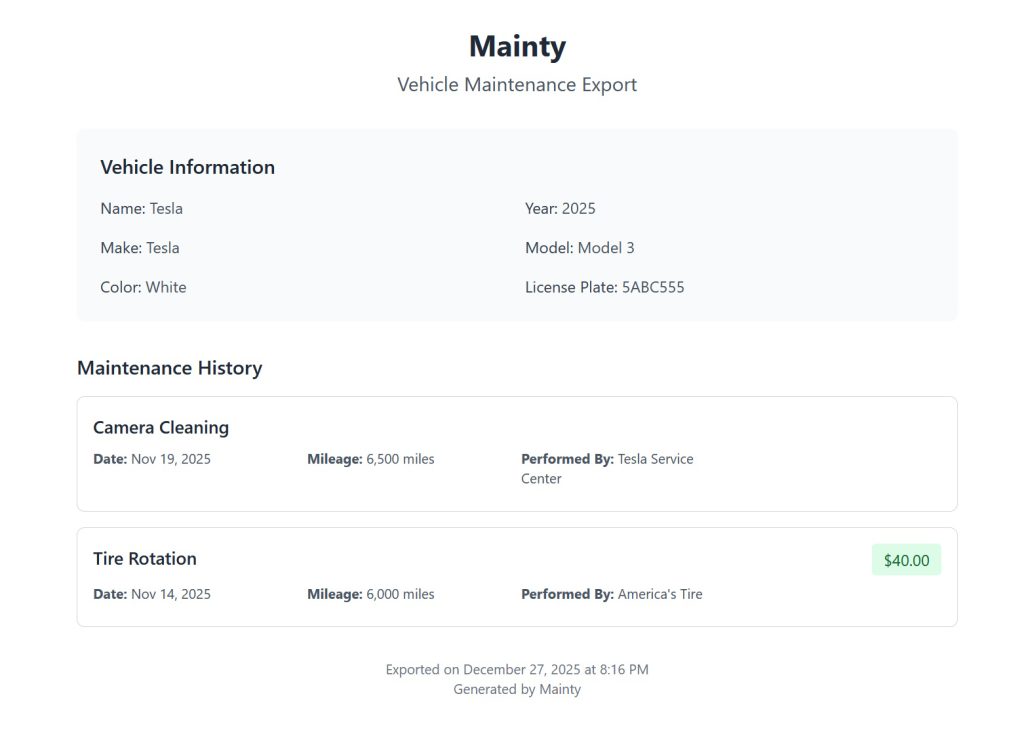The height and width of the screenshot is (753, 1024).
Task: Select the Make Tesla entry
Action: pyautogui.click(x=139, y=247)
